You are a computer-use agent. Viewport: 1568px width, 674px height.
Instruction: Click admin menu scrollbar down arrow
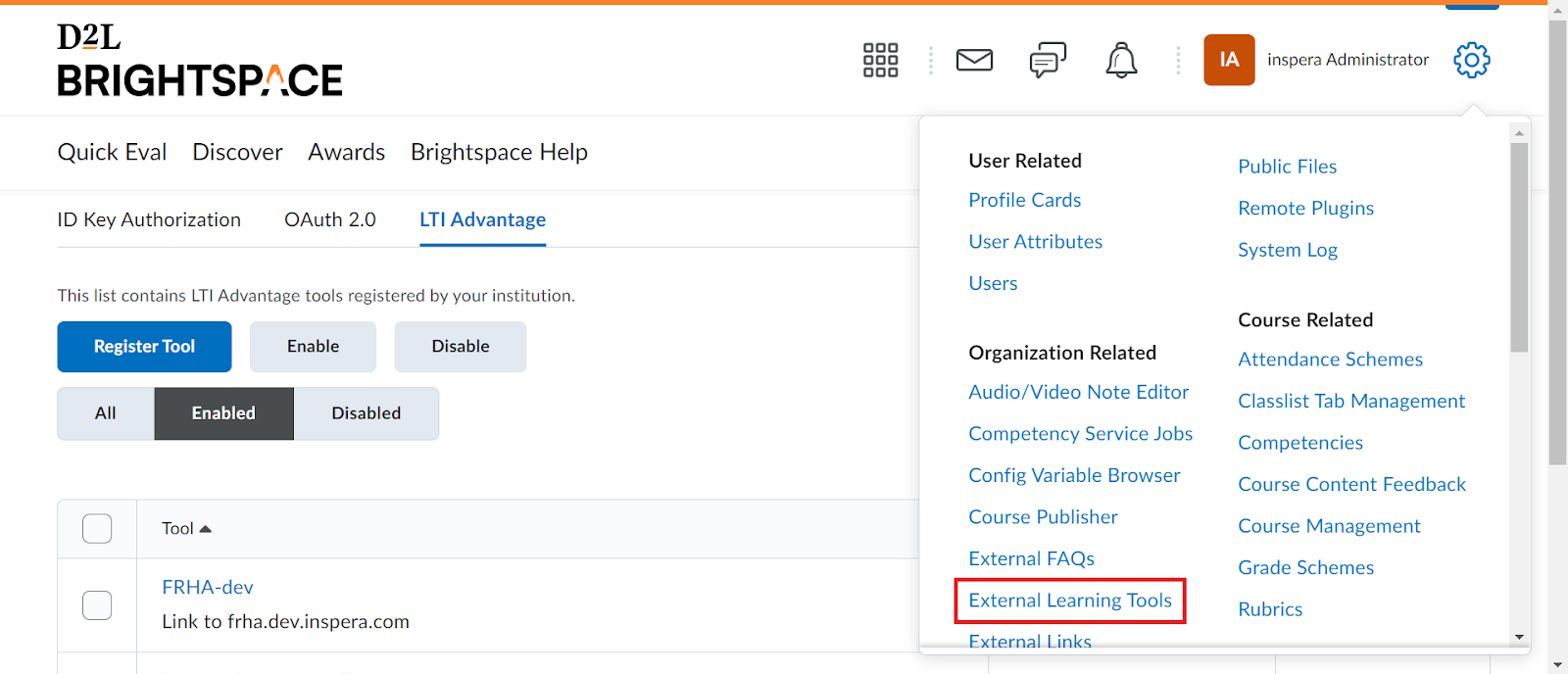tap(1519, 638)
